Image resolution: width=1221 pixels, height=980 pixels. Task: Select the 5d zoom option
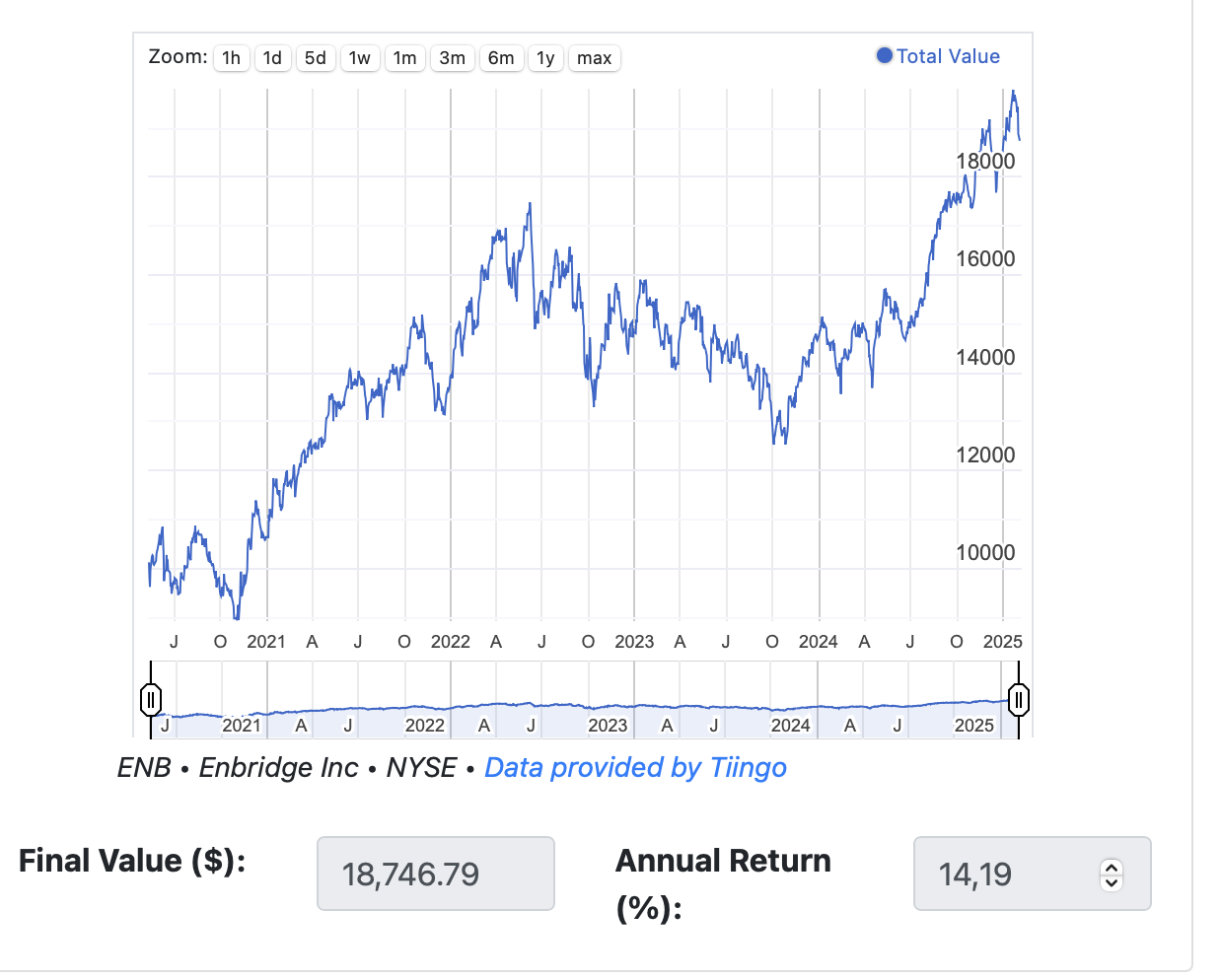click(316, 58)
